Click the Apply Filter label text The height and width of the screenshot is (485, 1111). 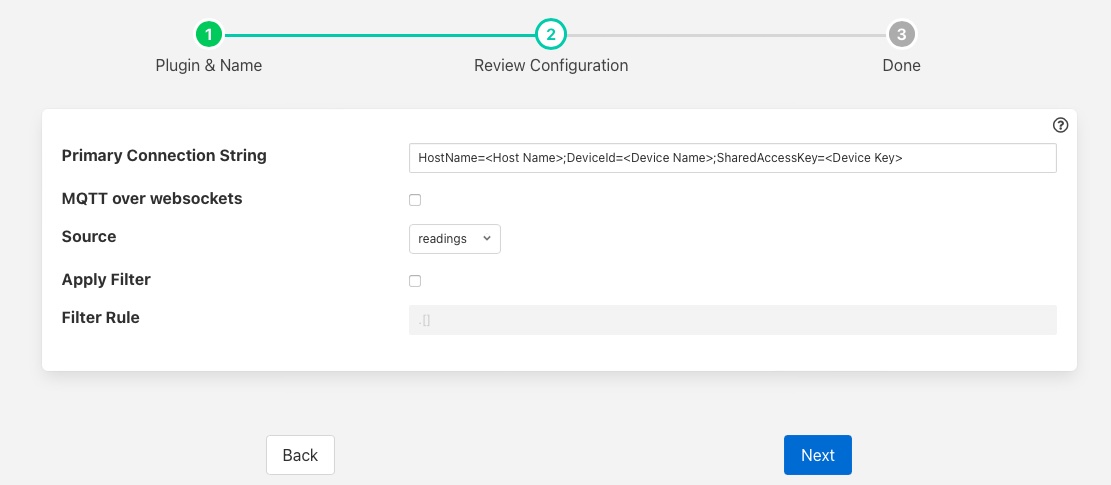coord(106,280)
